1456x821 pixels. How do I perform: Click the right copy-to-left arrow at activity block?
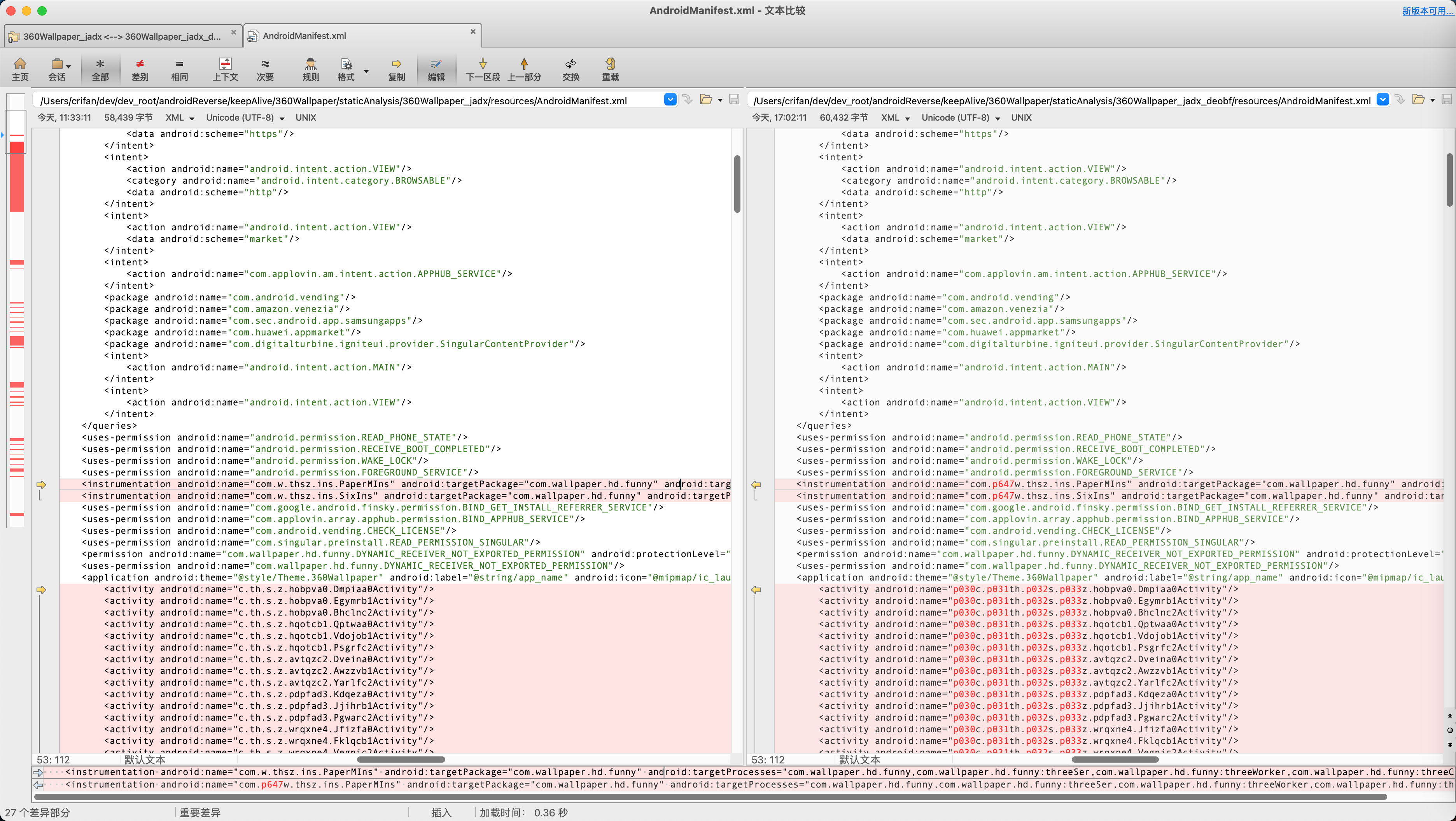point(756,590)
